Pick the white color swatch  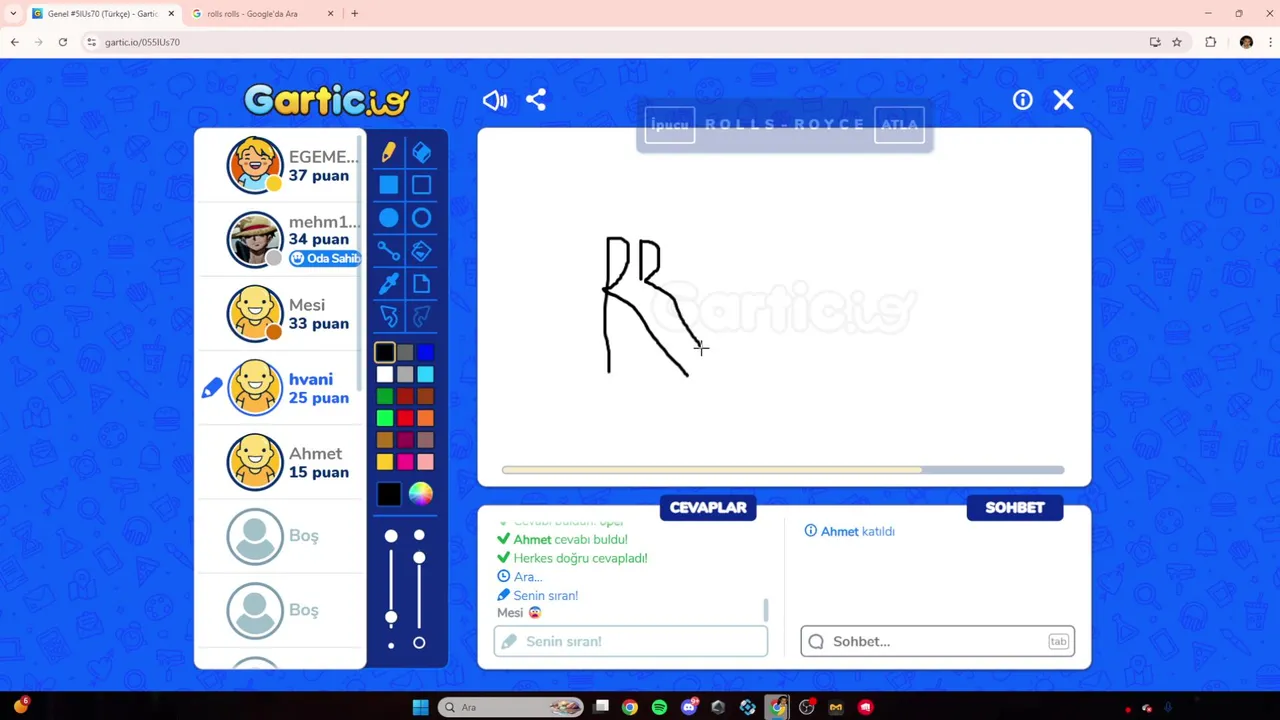(x=385, y=374)
